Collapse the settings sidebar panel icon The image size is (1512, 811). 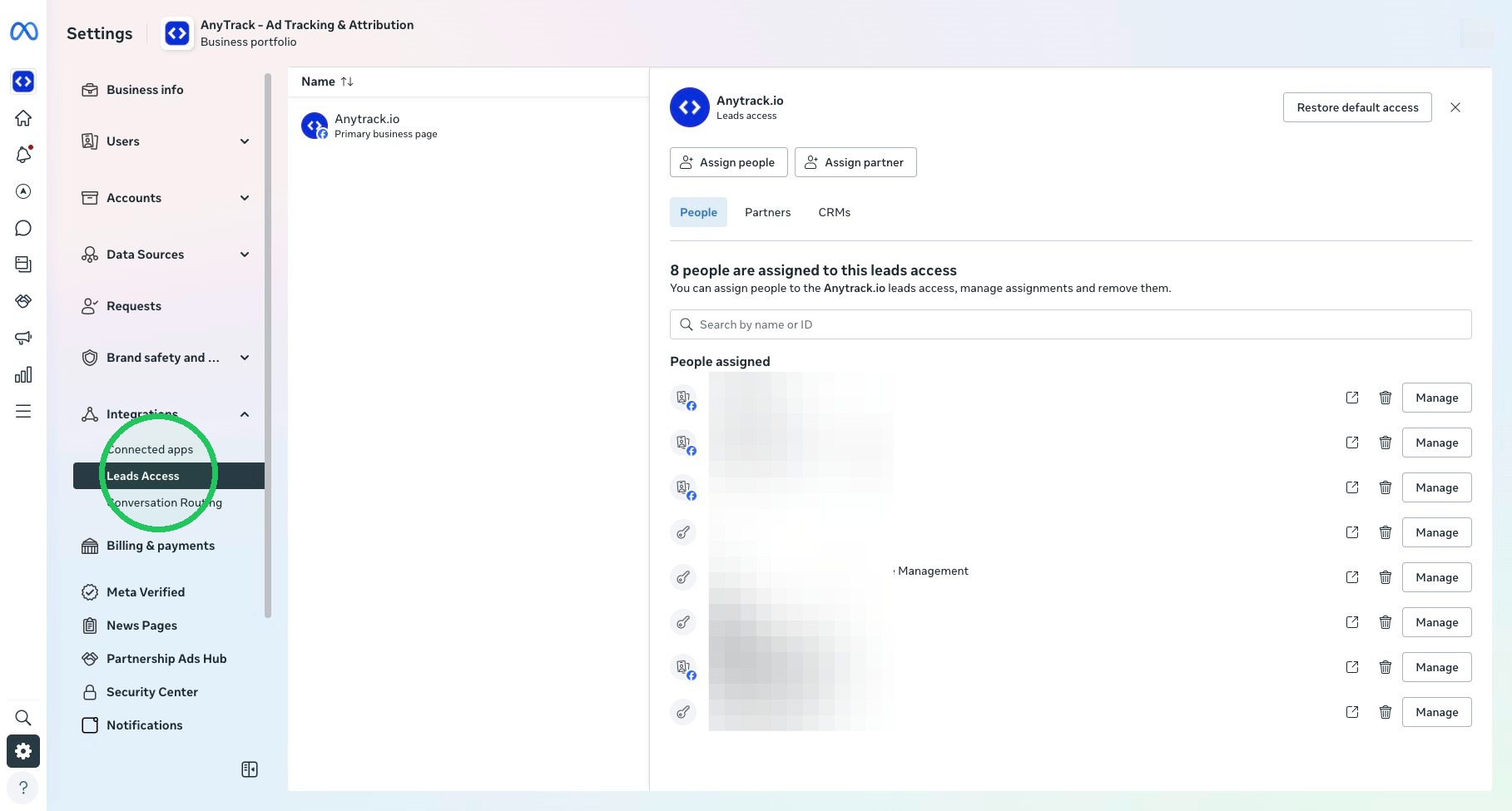(250, 769)
